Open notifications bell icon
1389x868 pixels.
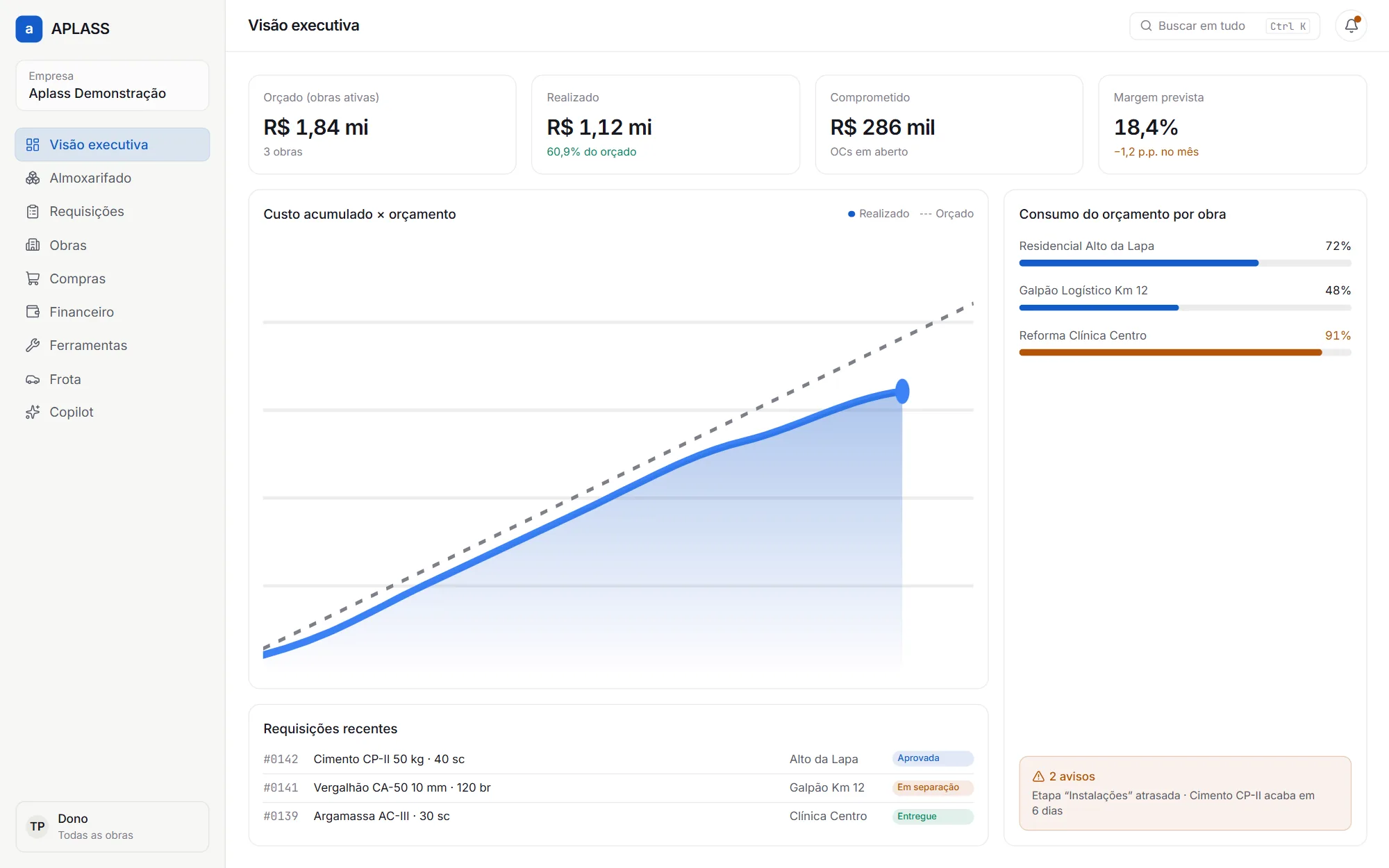[1351, 26]
